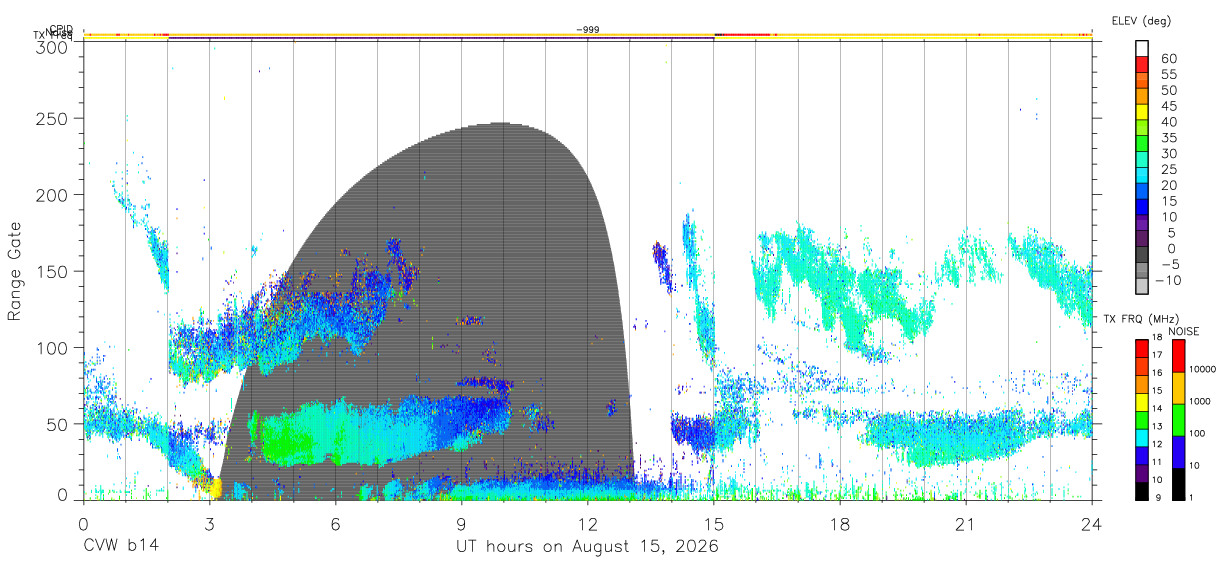Click y-axis tick label '300'
This screenshot has width=1228, height=567.
(52, 46)
